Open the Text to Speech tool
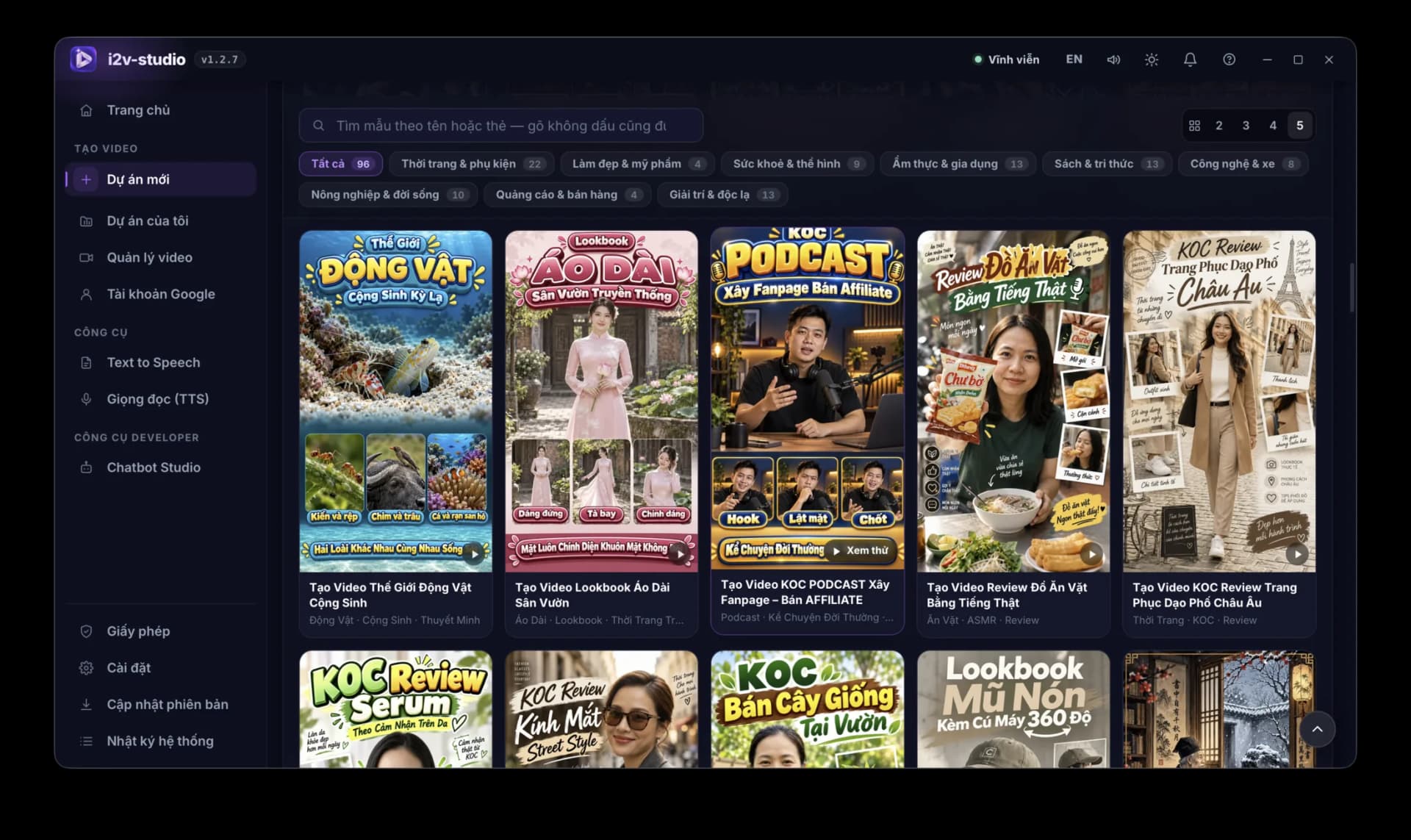 [x=160, y=362]
